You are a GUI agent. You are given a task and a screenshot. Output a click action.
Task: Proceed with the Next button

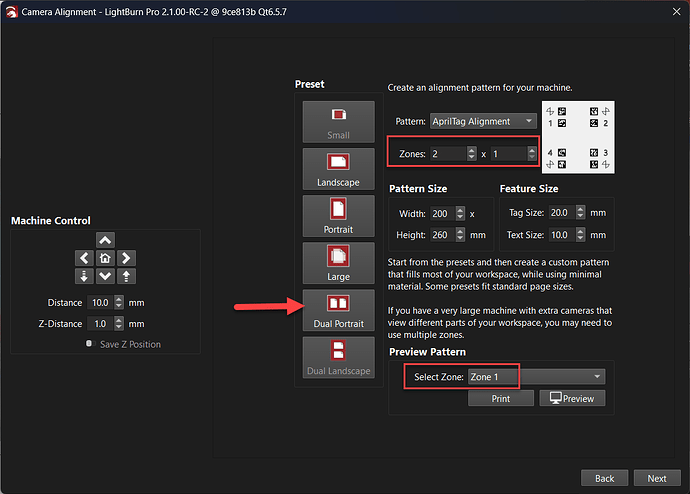(656, 478)
